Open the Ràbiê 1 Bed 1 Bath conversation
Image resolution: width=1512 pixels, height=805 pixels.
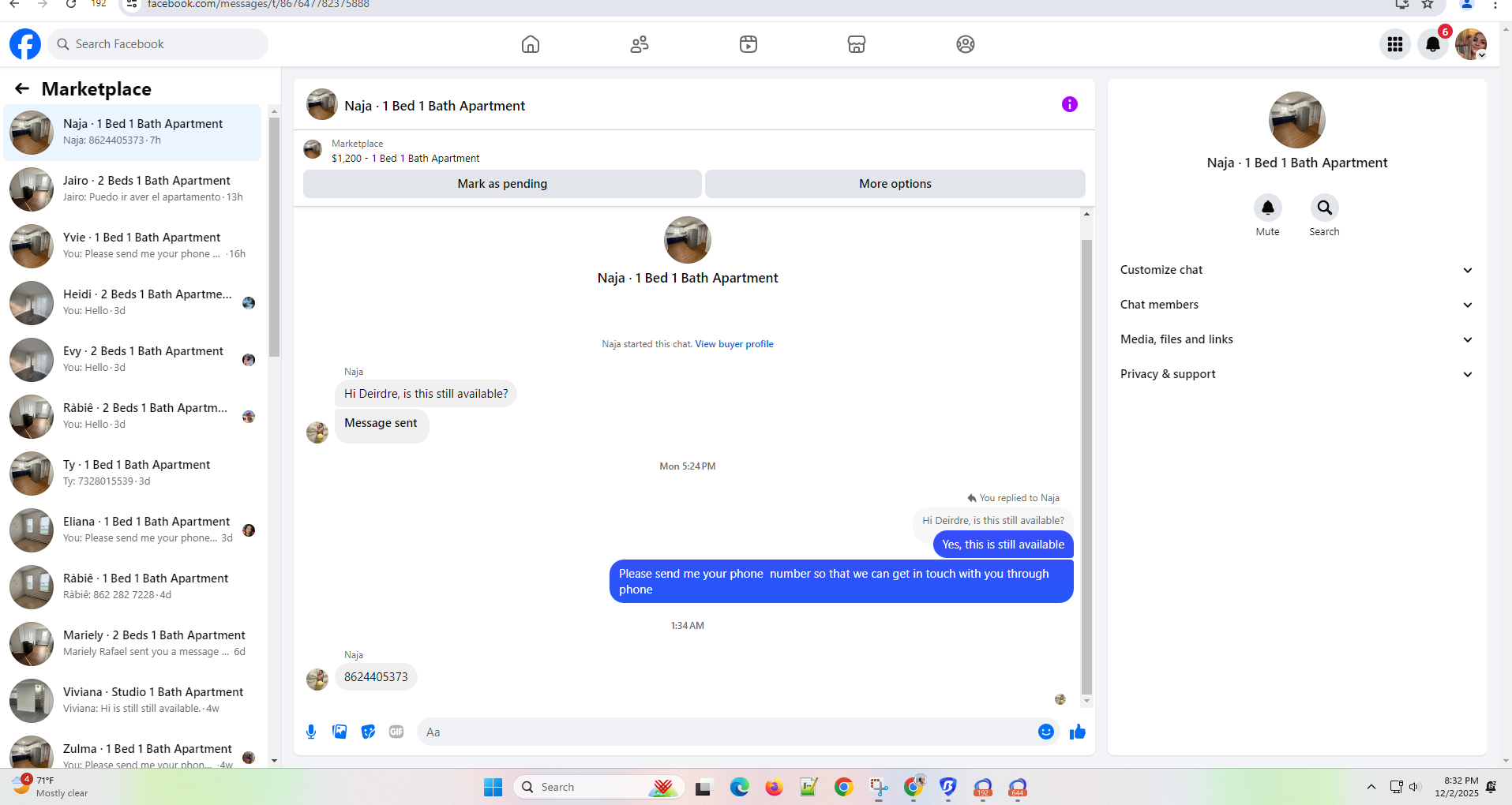tap(133, 587)
